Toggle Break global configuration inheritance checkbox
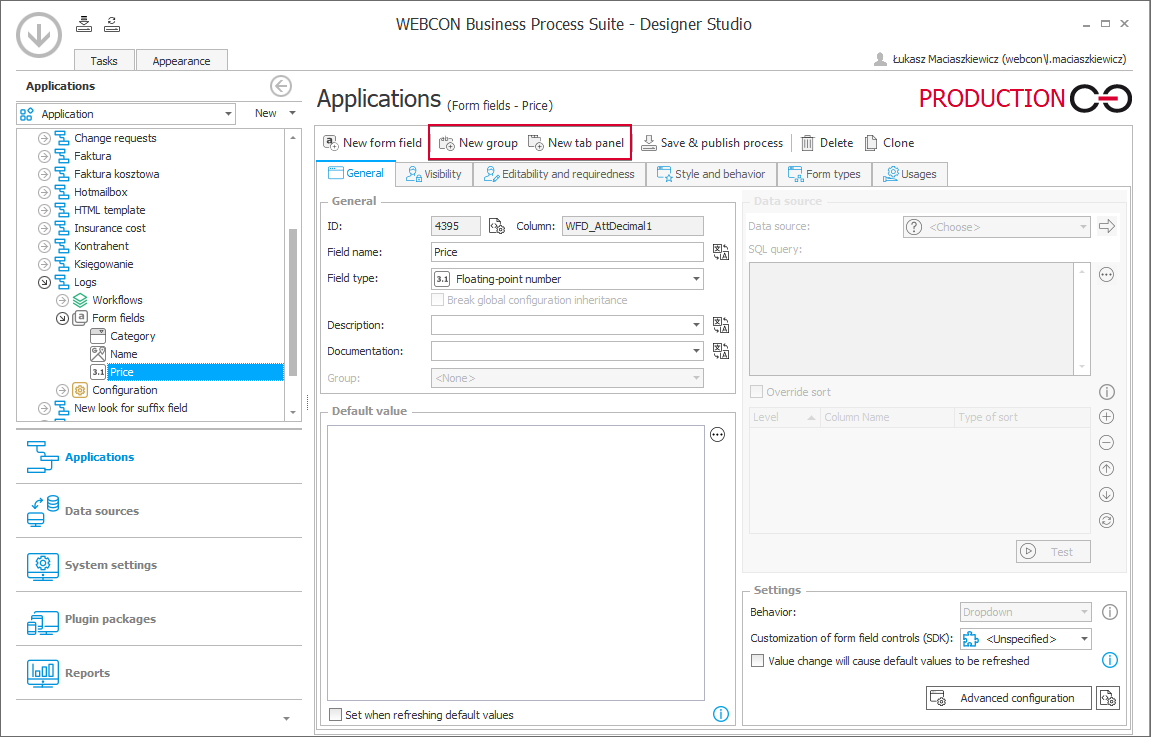 (x=437, y=299)
